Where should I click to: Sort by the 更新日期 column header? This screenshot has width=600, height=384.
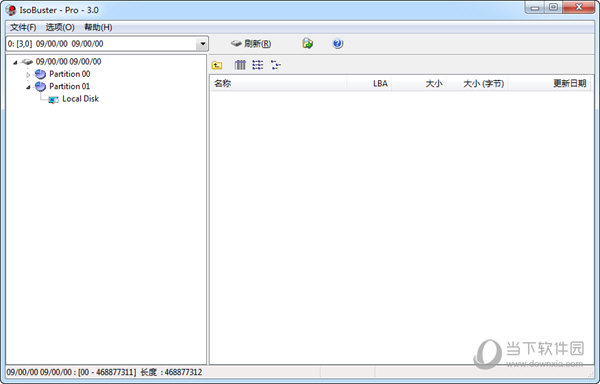click(549, 83)
